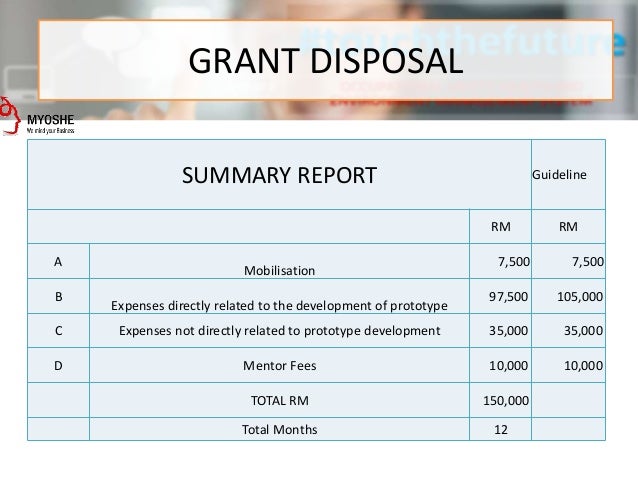Click the 12 months value
This screenshot has width=638, height=479.
pos(500,429)
